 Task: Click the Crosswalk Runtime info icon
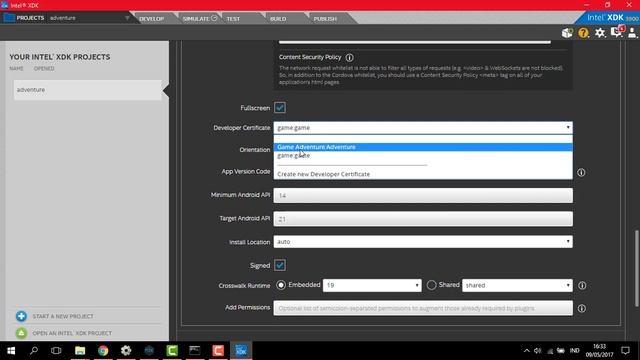click(x=582, y=286)
